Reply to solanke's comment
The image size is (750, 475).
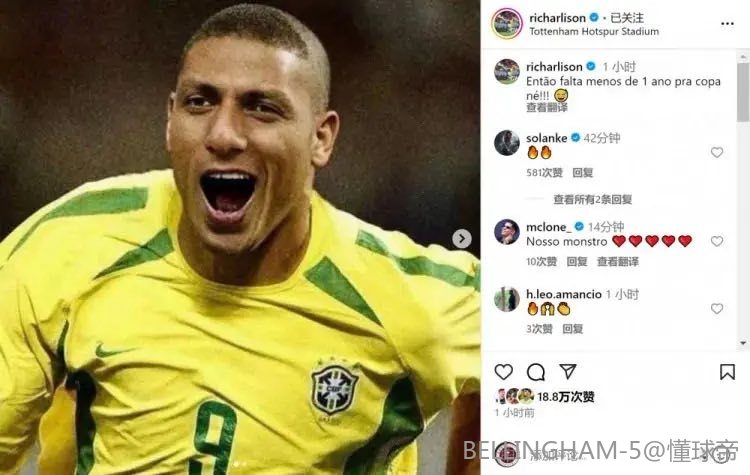coord(583,172)
